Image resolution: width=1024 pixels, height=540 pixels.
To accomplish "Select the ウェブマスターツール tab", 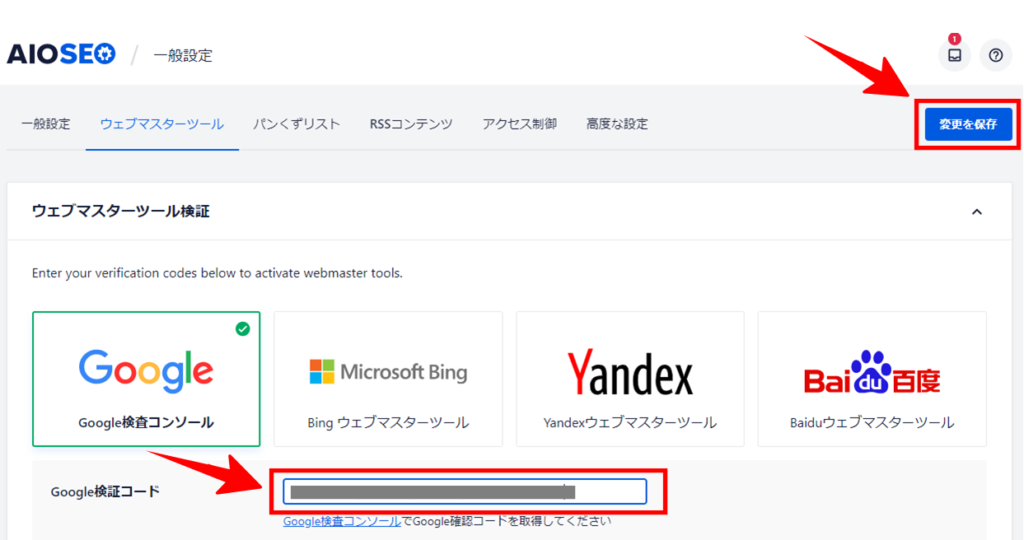I will pyautogui.click(x=162, y=124).
